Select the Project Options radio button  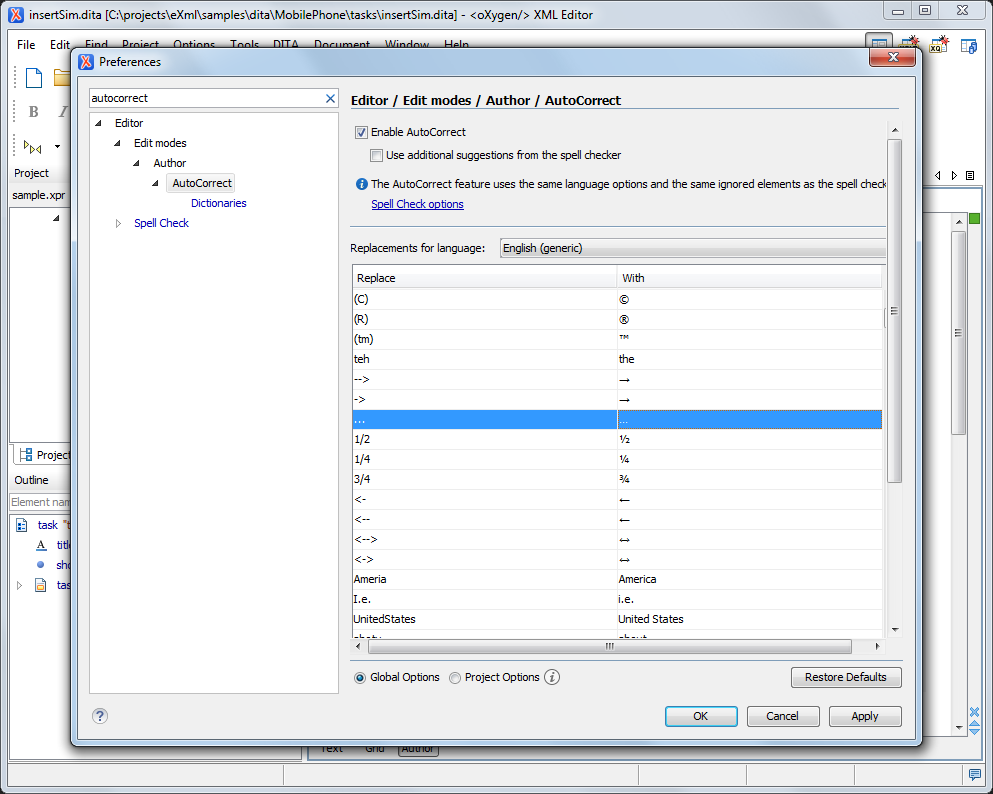[x=455, y=677]
